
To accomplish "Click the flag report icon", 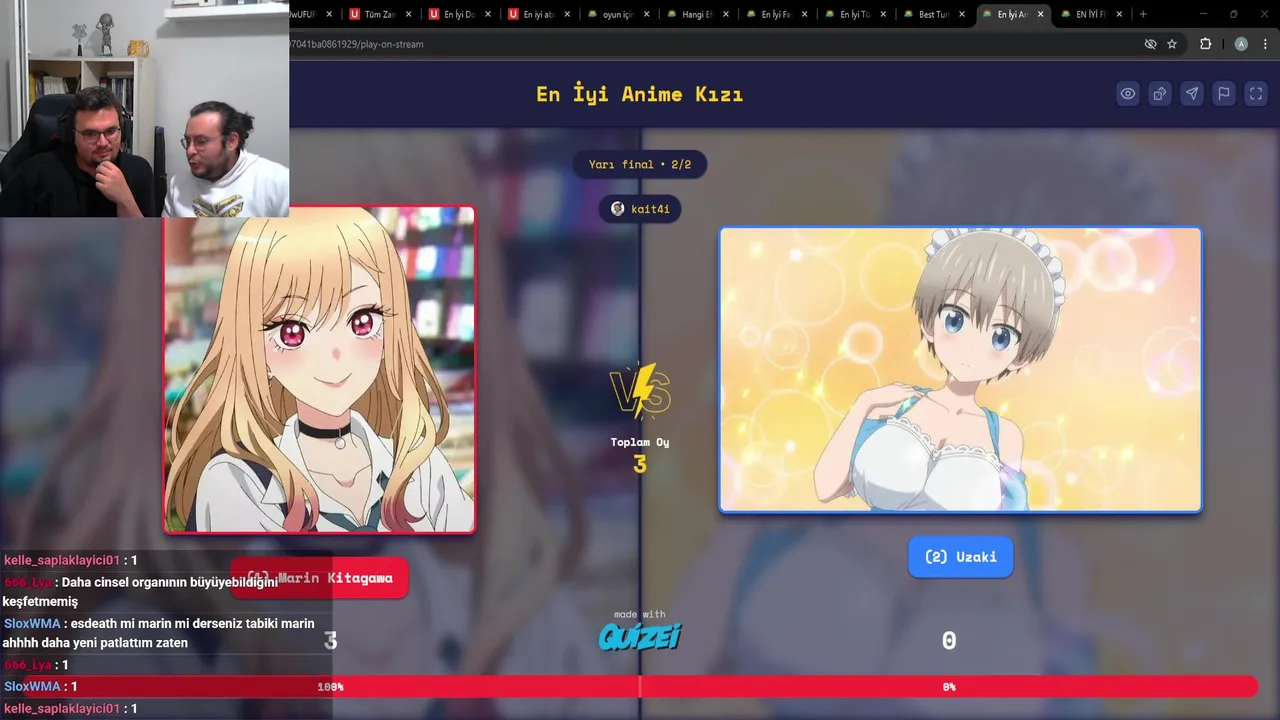I will click(1224, 94).
